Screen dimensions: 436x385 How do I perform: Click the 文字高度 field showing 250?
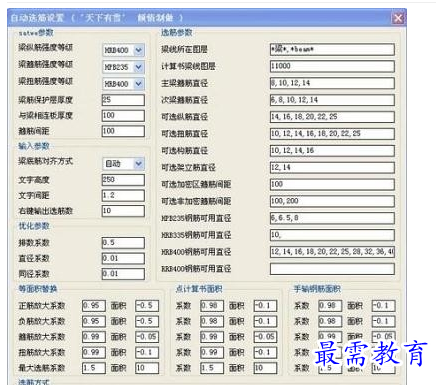click(123, 180)
